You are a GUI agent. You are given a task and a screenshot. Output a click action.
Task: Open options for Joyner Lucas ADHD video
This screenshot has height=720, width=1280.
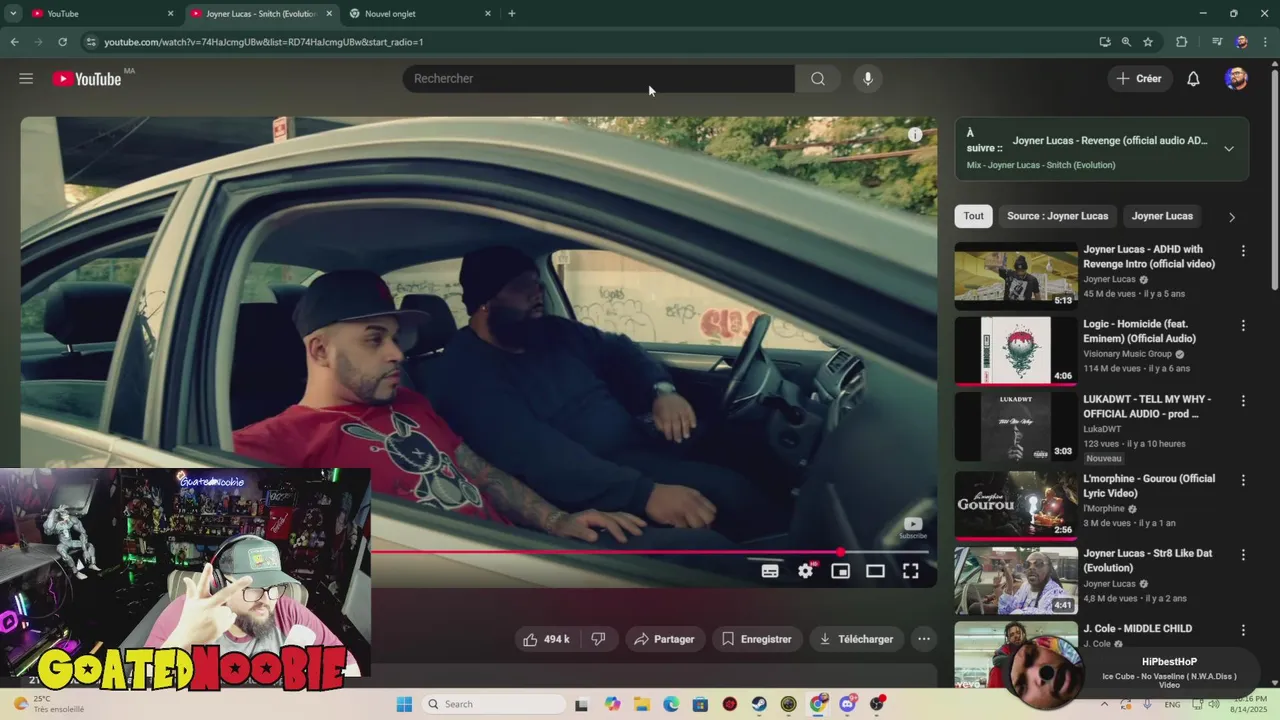coord(1243,251)
